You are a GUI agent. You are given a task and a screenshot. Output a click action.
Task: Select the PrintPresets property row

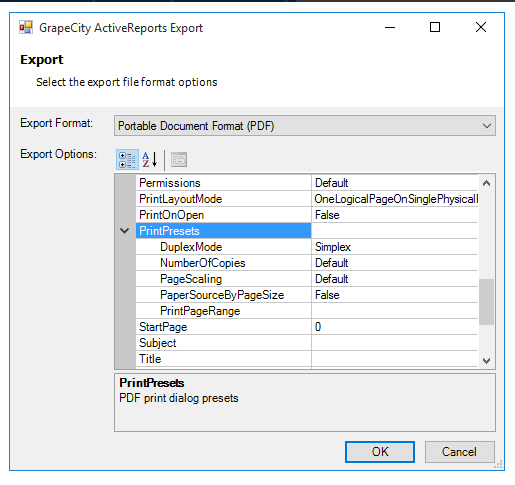click(x=223, y=231)
